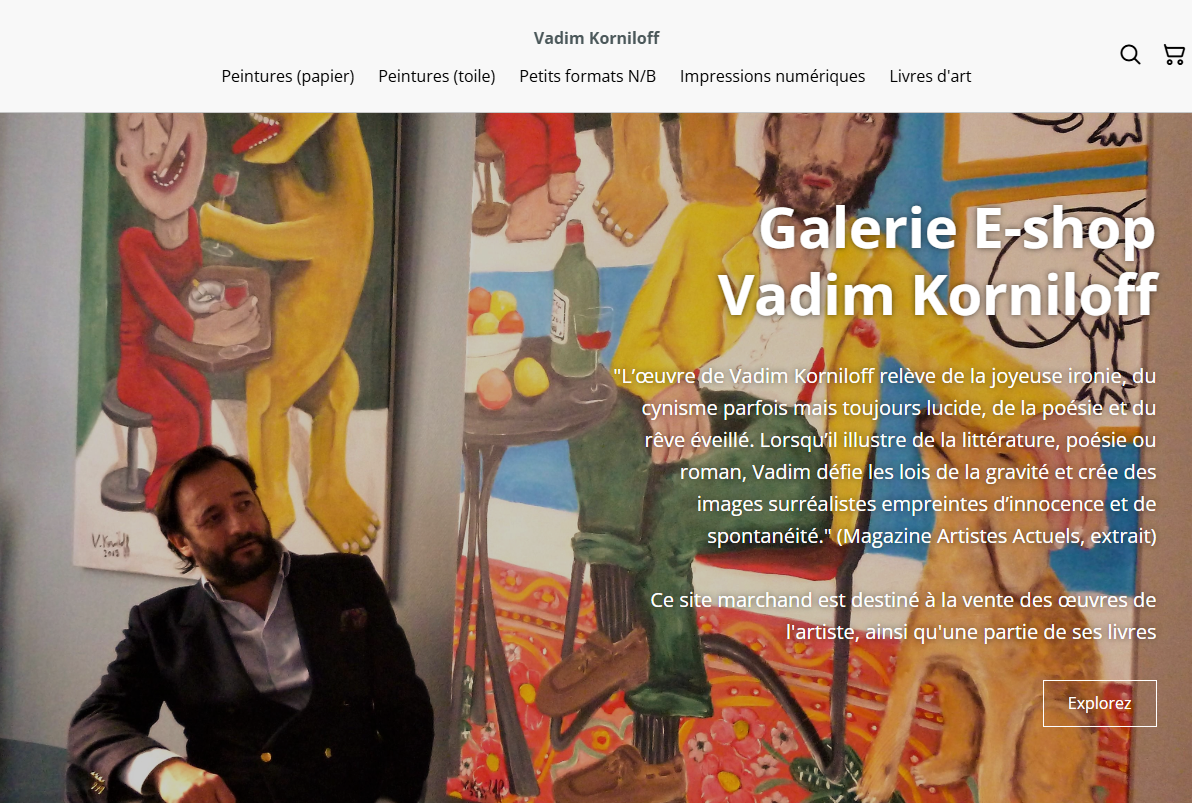The image size is (1192, 803).
Task: Click the red-figure and yellow dog painting
Action: point(236,342)
